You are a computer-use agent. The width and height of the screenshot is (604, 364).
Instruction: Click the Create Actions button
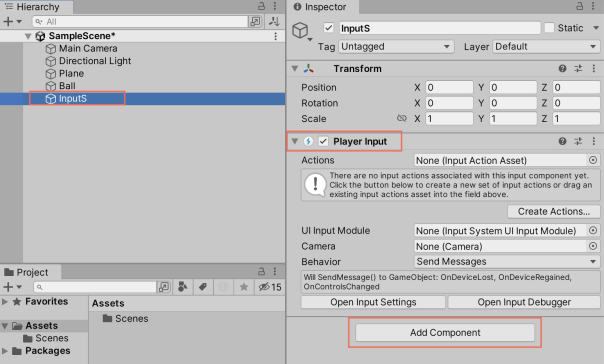coord(554,211)
